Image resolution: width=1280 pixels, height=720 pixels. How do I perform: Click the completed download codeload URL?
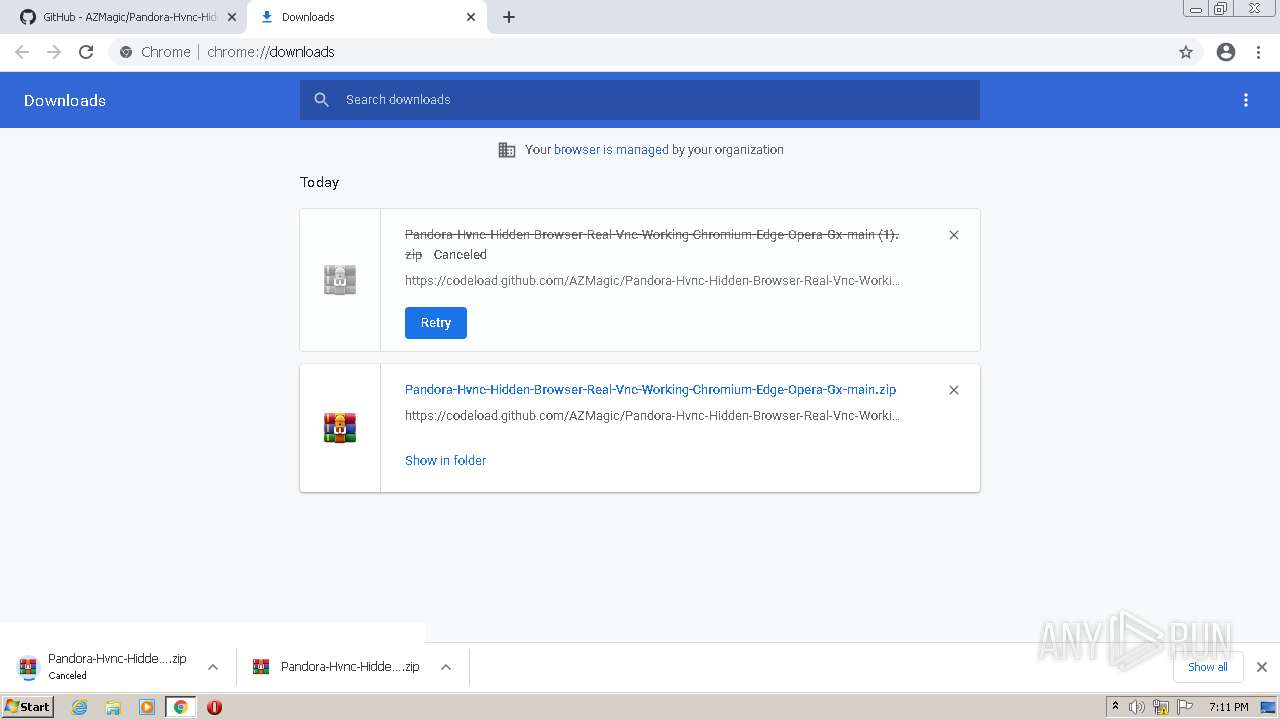tap(652, 416)
